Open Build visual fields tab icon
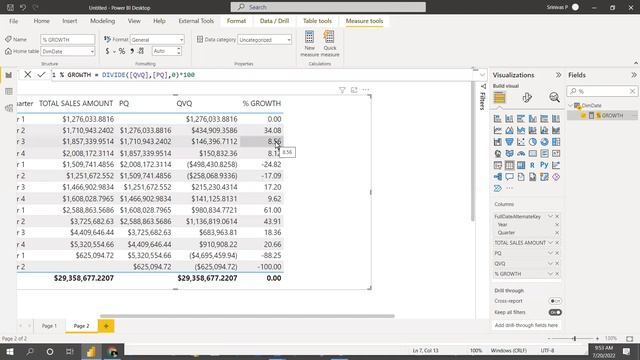The image size is (640, 360). tap(500, 98)
